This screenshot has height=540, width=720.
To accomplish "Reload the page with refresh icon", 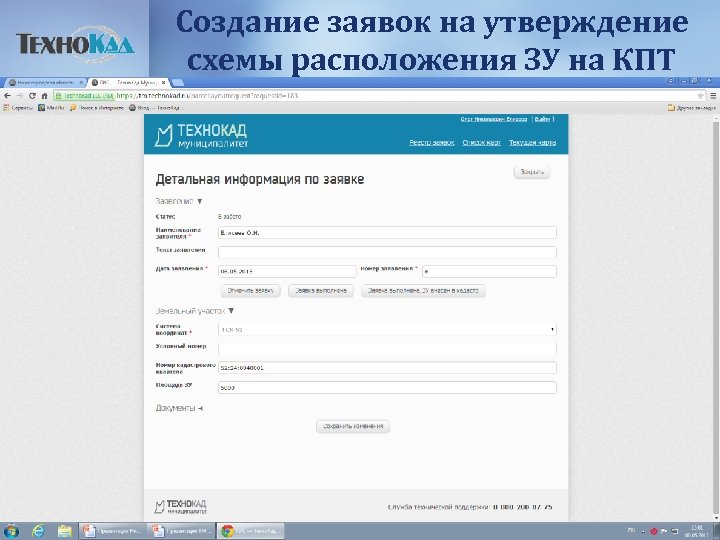I will point(32,96).
